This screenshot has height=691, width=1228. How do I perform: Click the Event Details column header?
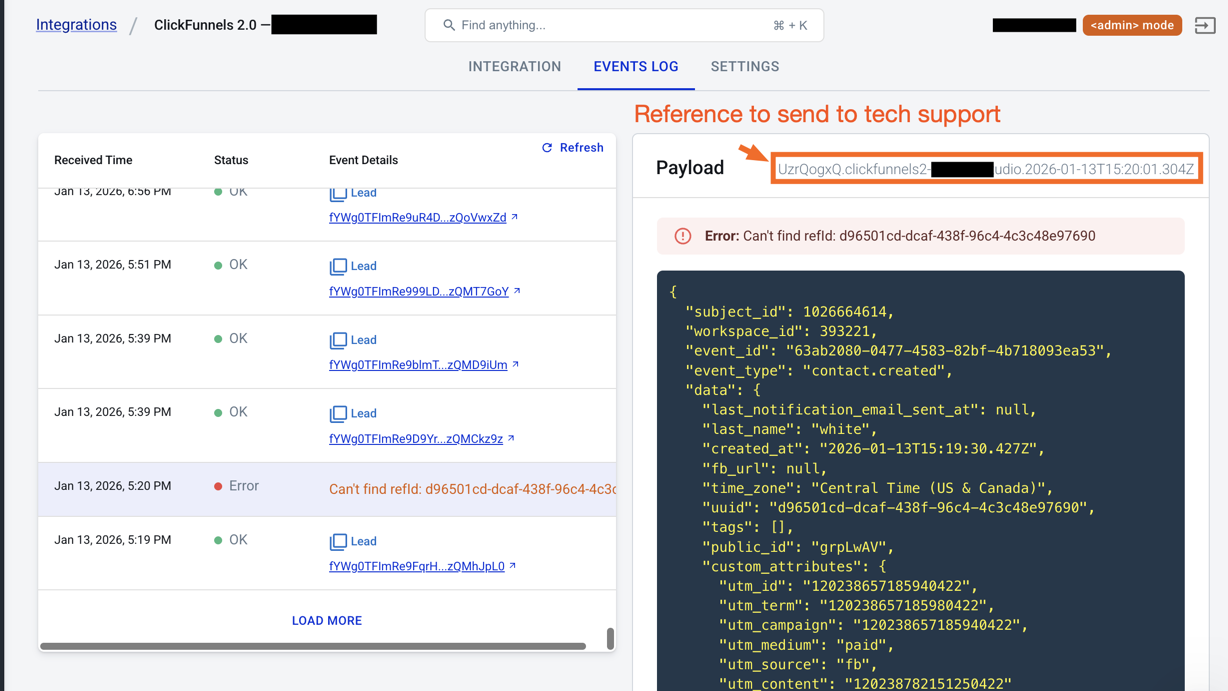[x=363, y=160]
